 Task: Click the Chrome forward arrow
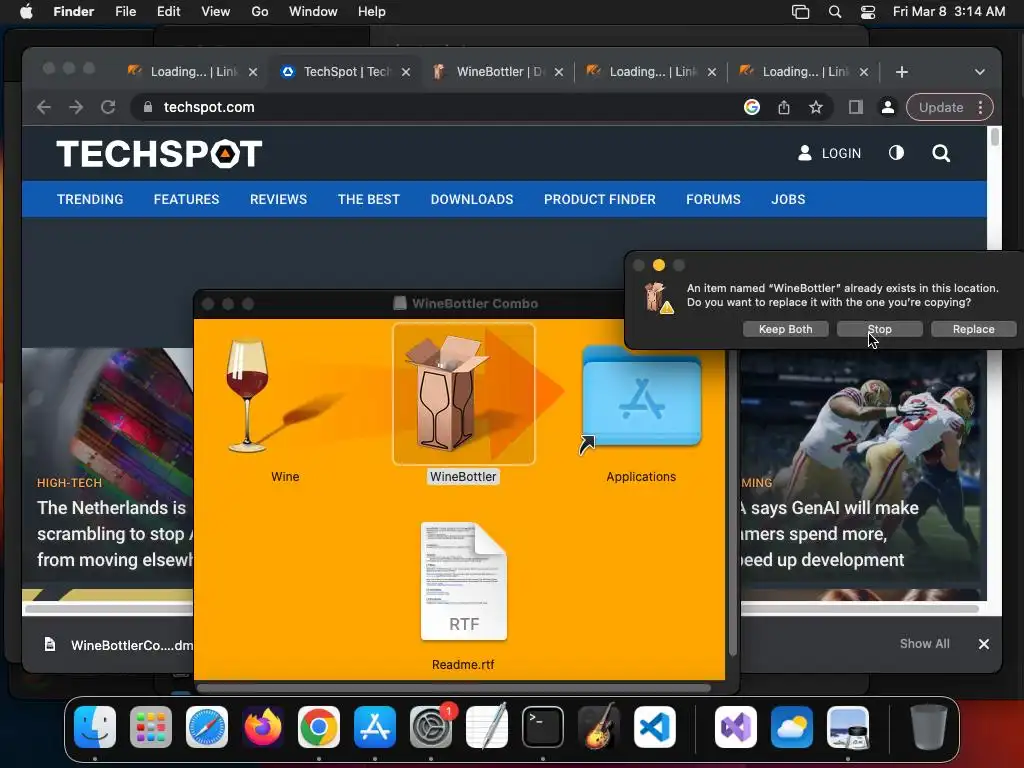pyautogui.click(x=76, y=107)
